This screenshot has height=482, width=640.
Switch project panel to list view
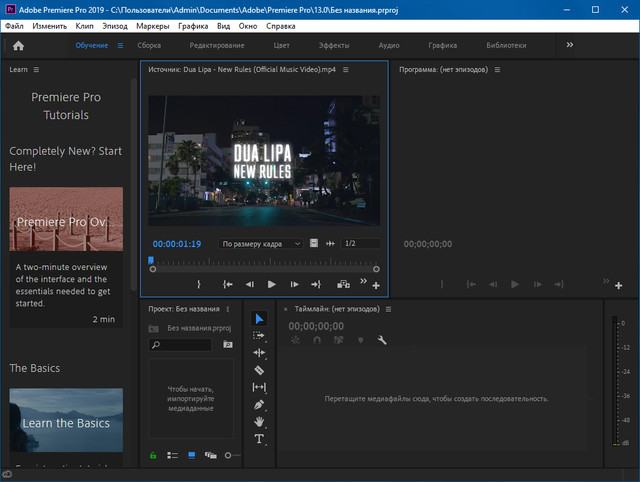click(x=172, y=455)
